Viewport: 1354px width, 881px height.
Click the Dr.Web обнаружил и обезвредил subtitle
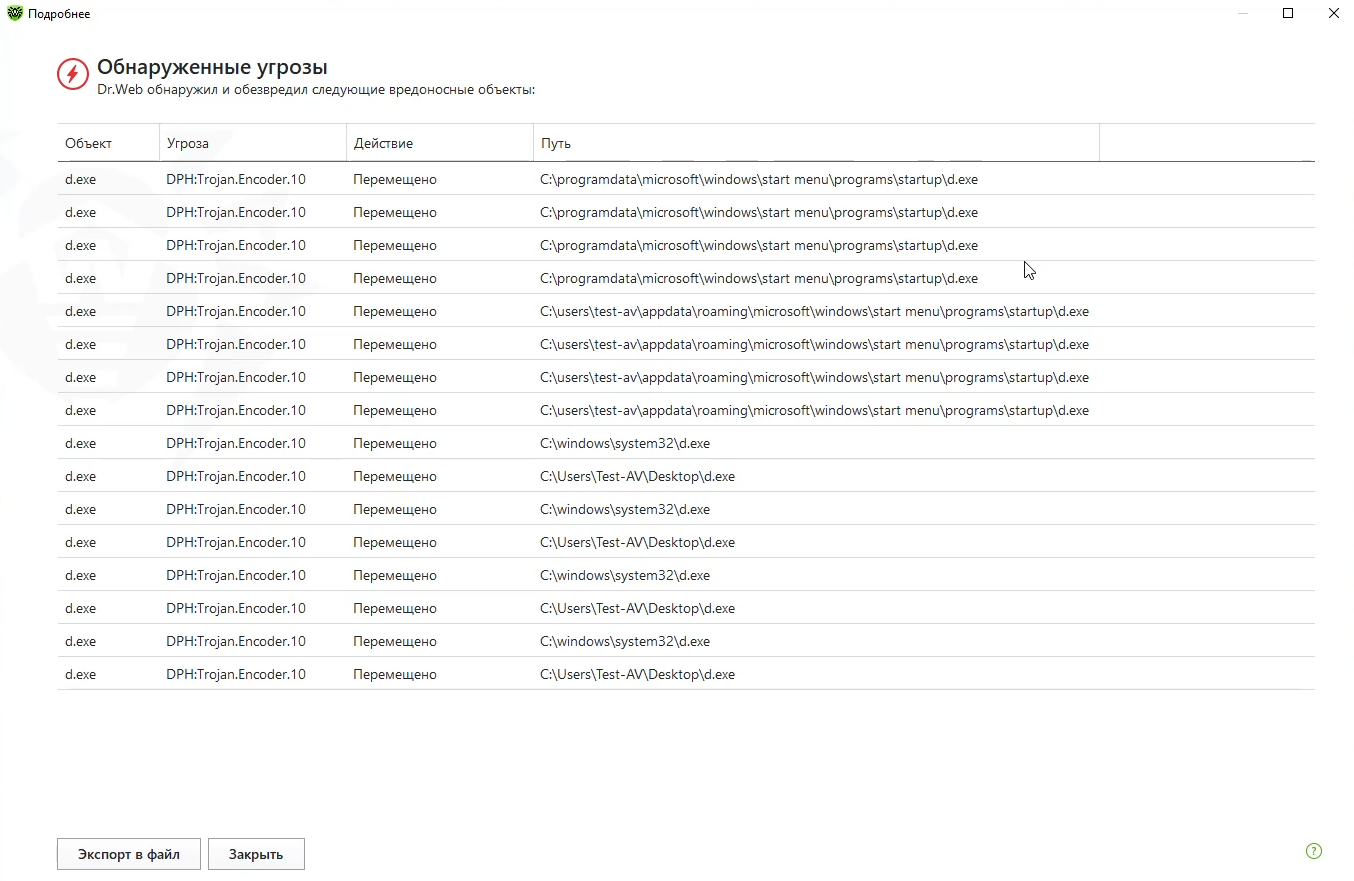coord(316,90)
